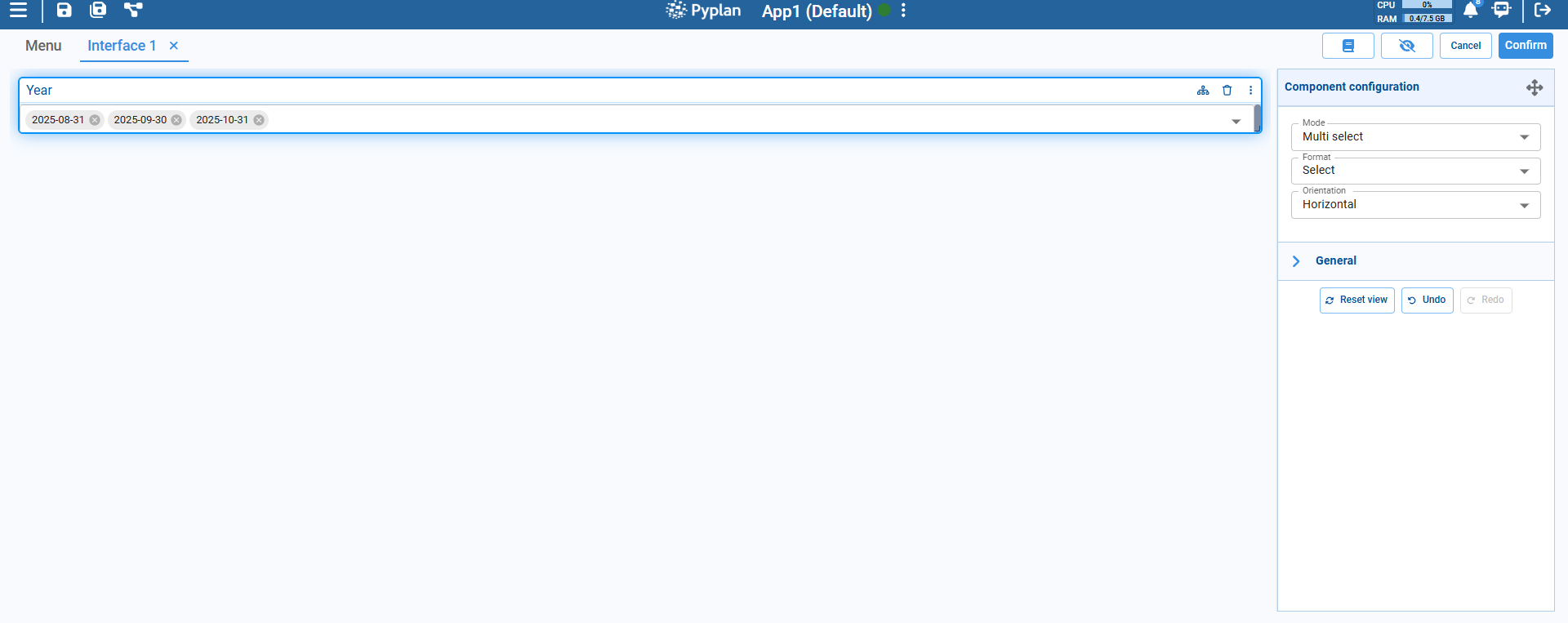1568x623 pixels.
Task: Open the Mode dropdown showing Multi select
Action: 1415,137
